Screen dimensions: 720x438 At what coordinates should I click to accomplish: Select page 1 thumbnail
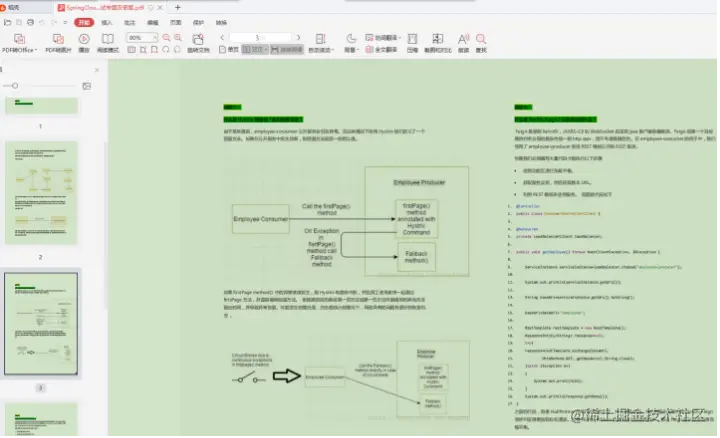click(x=41, y=106)
